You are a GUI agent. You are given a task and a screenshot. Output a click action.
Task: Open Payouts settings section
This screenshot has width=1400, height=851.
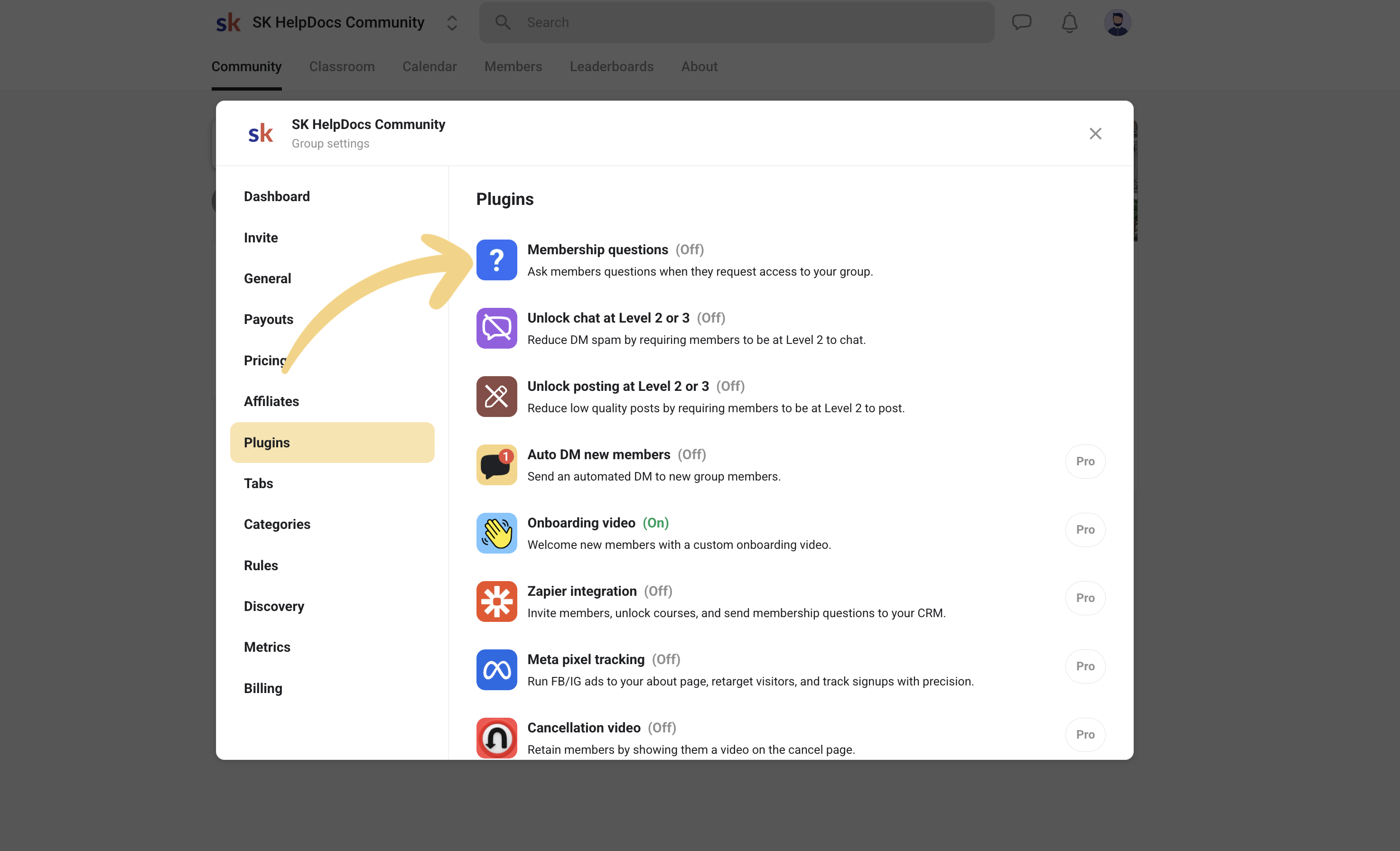[332, 319]
